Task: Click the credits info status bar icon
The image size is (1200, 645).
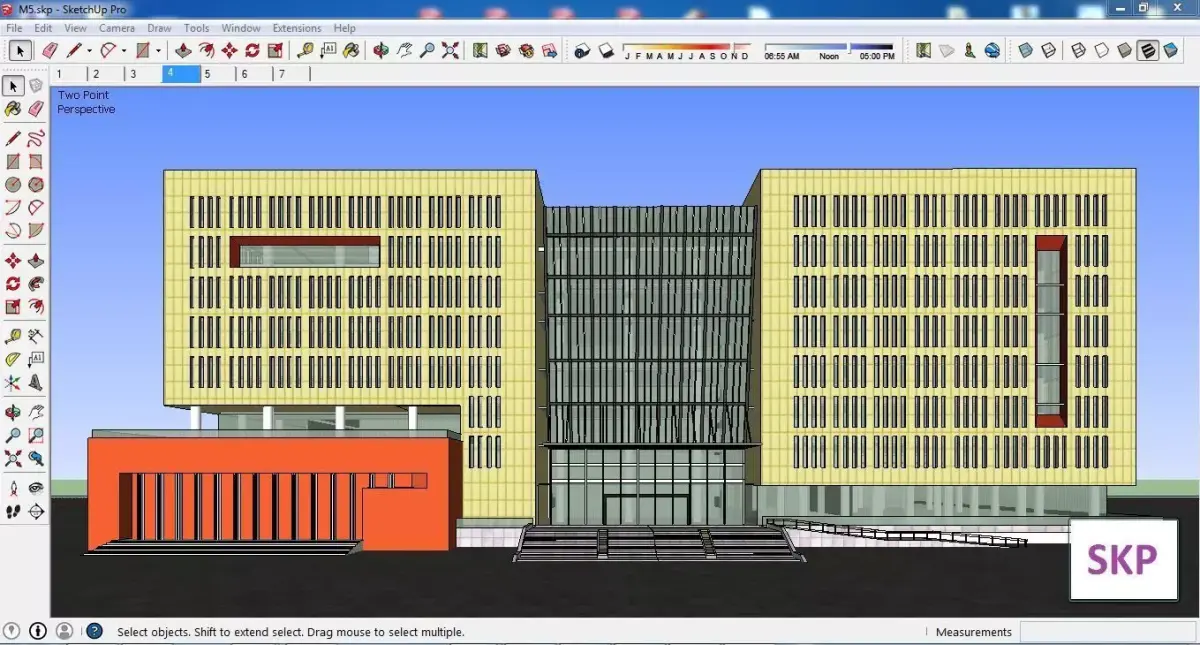Action: pyautogui.click(x=38, y=631)
